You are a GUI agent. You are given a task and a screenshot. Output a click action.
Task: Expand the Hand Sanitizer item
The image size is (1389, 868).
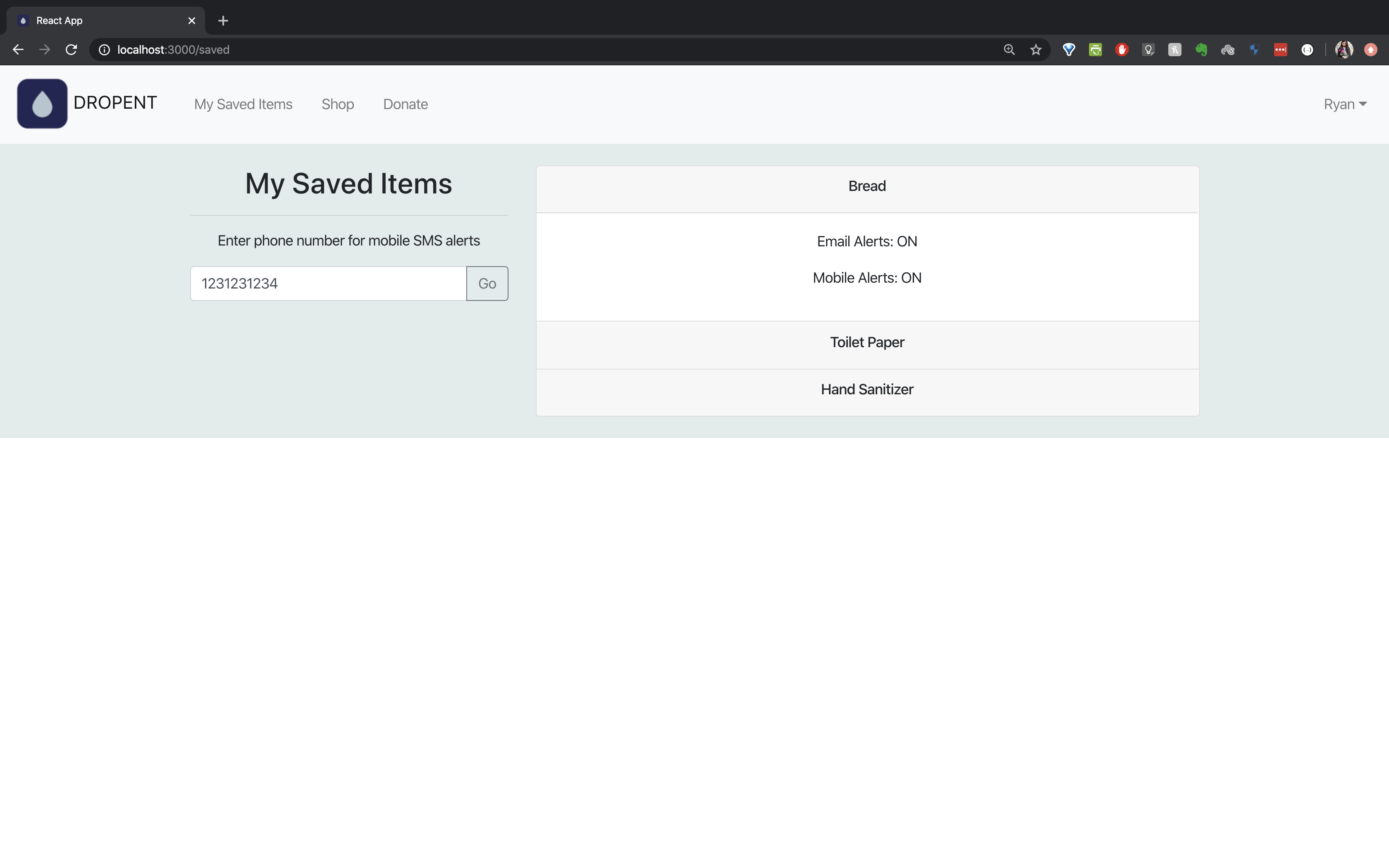click(x=867, y=390)
